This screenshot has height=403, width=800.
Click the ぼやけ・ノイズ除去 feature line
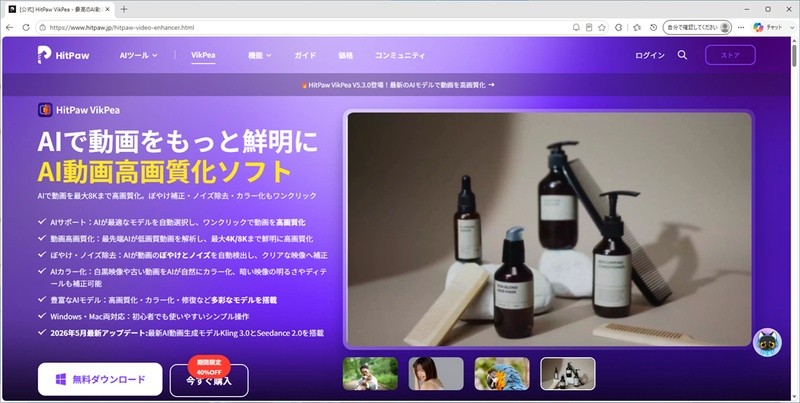[x=189, y=255]
